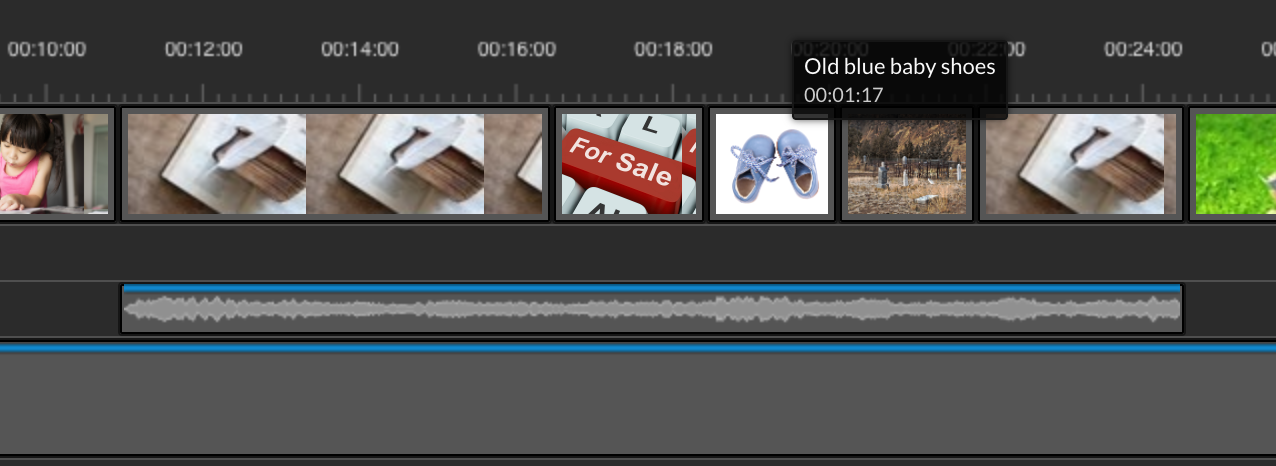The width and height of the screenshot is (1276, 466).
Task: Select the quill clip after the graveyard
Action: click(x=1081, y=164)
